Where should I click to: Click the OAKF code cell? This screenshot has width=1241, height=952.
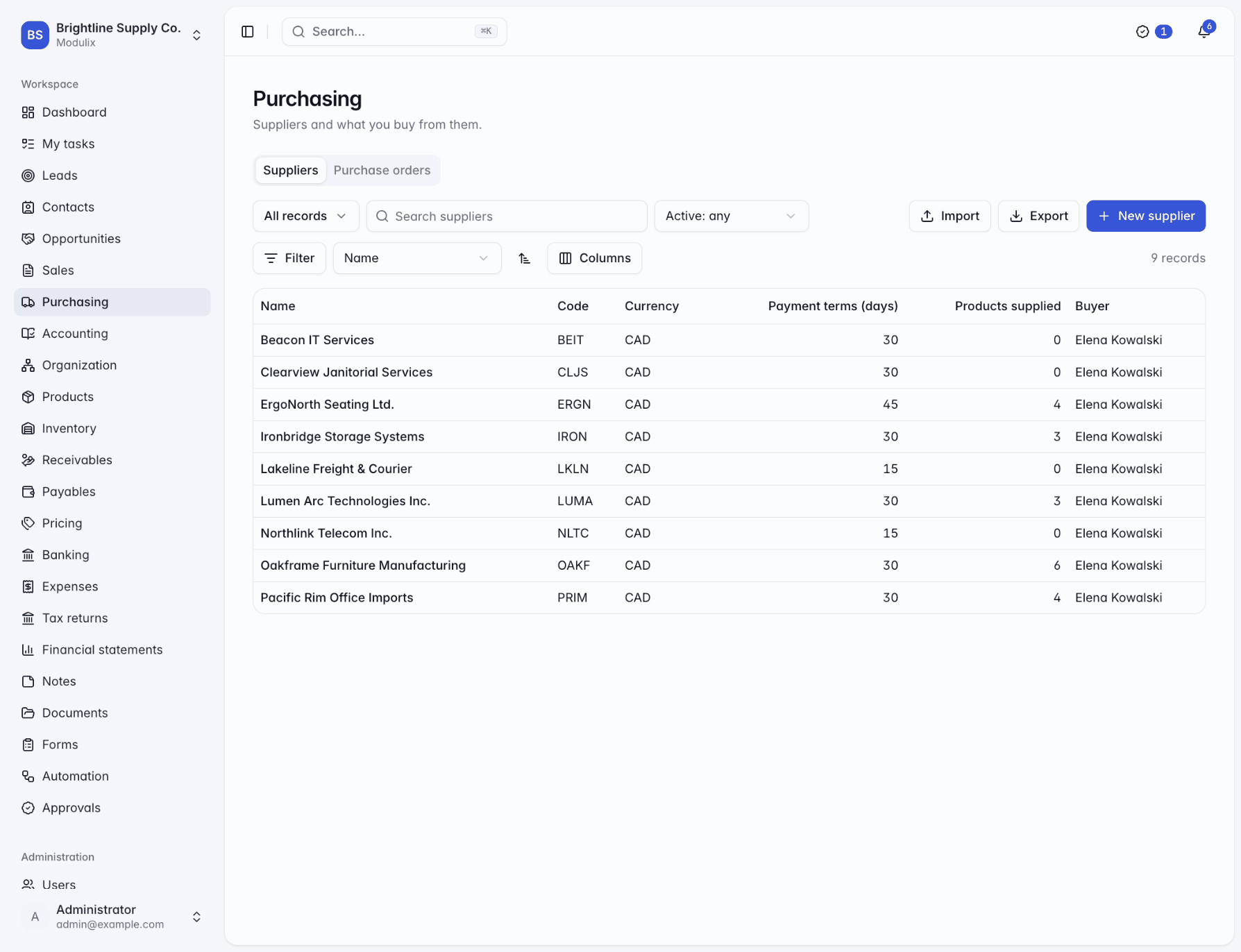click(x=573, y=566)
